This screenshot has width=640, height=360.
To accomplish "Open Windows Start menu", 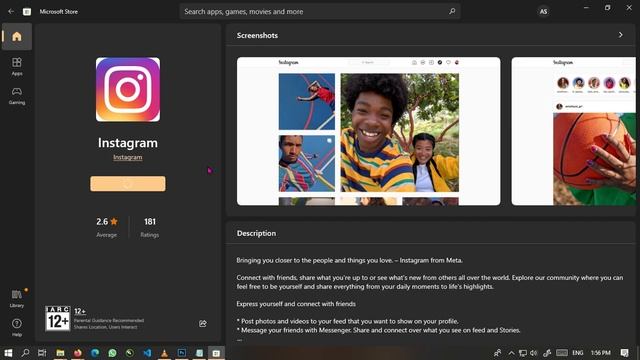I will coord(8,353).
